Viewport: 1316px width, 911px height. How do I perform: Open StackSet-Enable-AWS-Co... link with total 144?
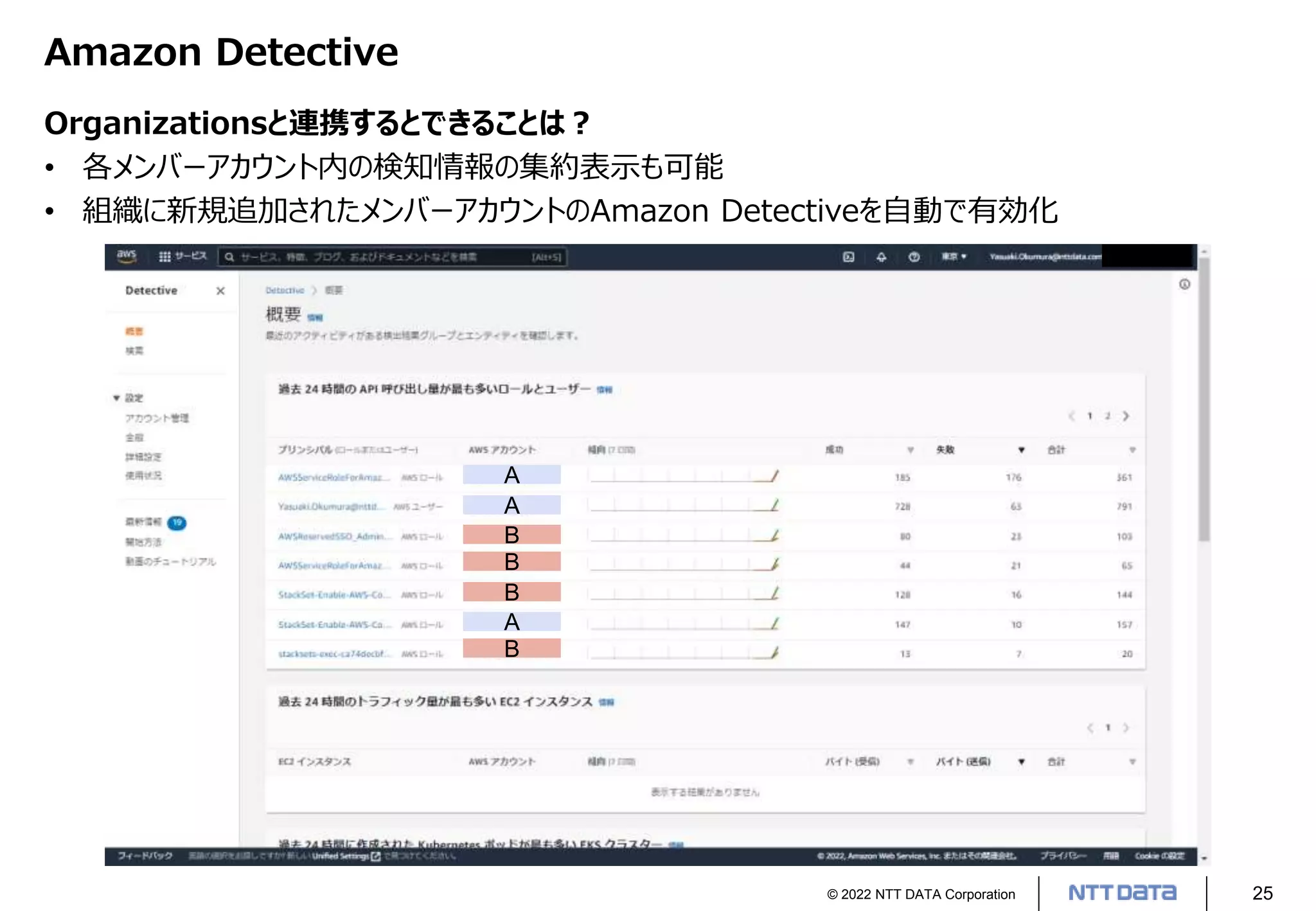[334, 595]
